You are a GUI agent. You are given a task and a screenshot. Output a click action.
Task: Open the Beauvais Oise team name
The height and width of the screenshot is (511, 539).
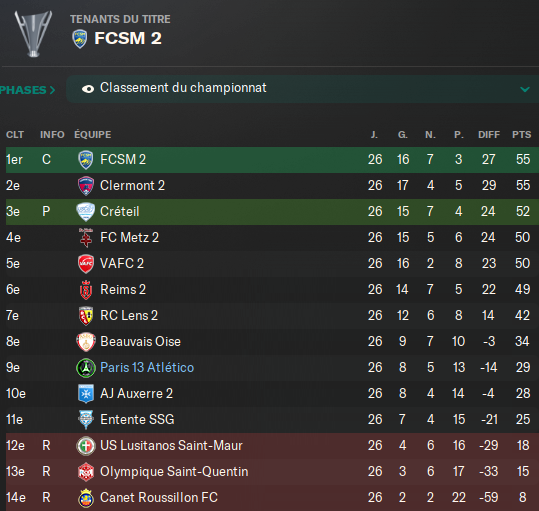pos(140,342)
